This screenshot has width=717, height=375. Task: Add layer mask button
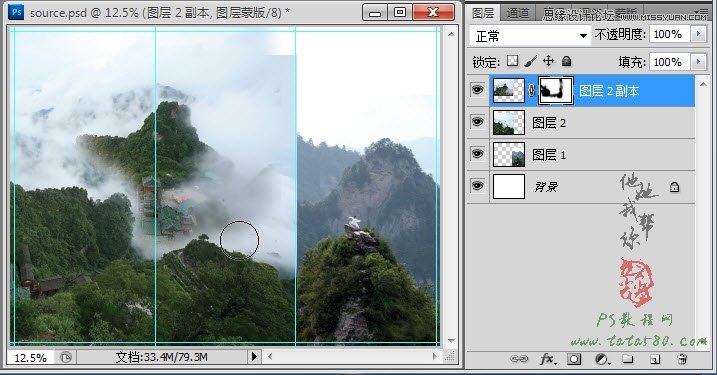(x=574, y=359)
